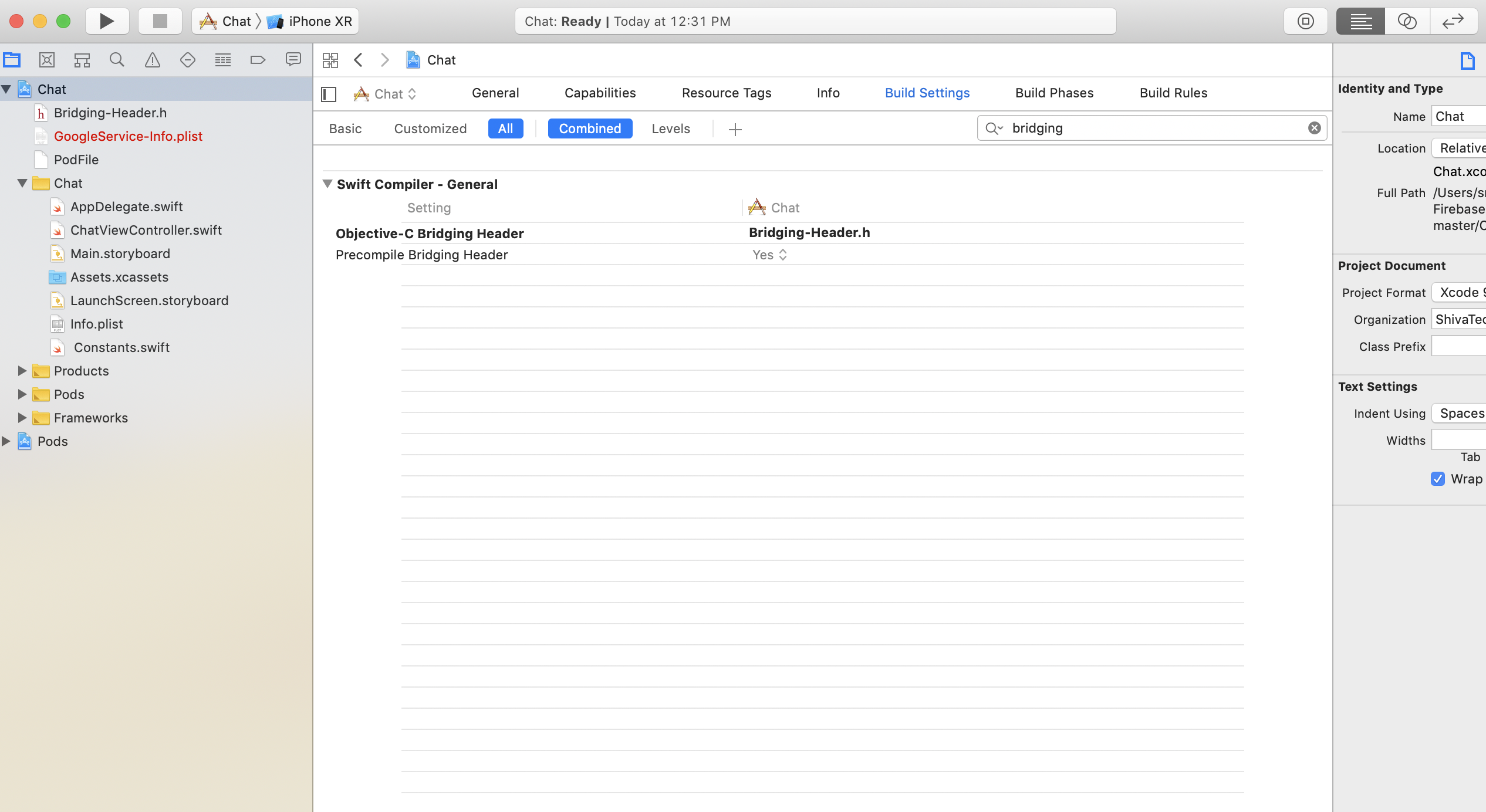
Task: Open the Library button in toolbar
Action: coord(1305,22)
